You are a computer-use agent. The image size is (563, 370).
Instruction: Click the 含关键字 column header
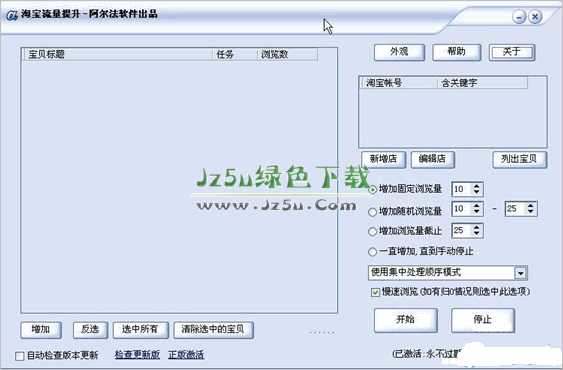pyautogui.click(x=482, y=83)
